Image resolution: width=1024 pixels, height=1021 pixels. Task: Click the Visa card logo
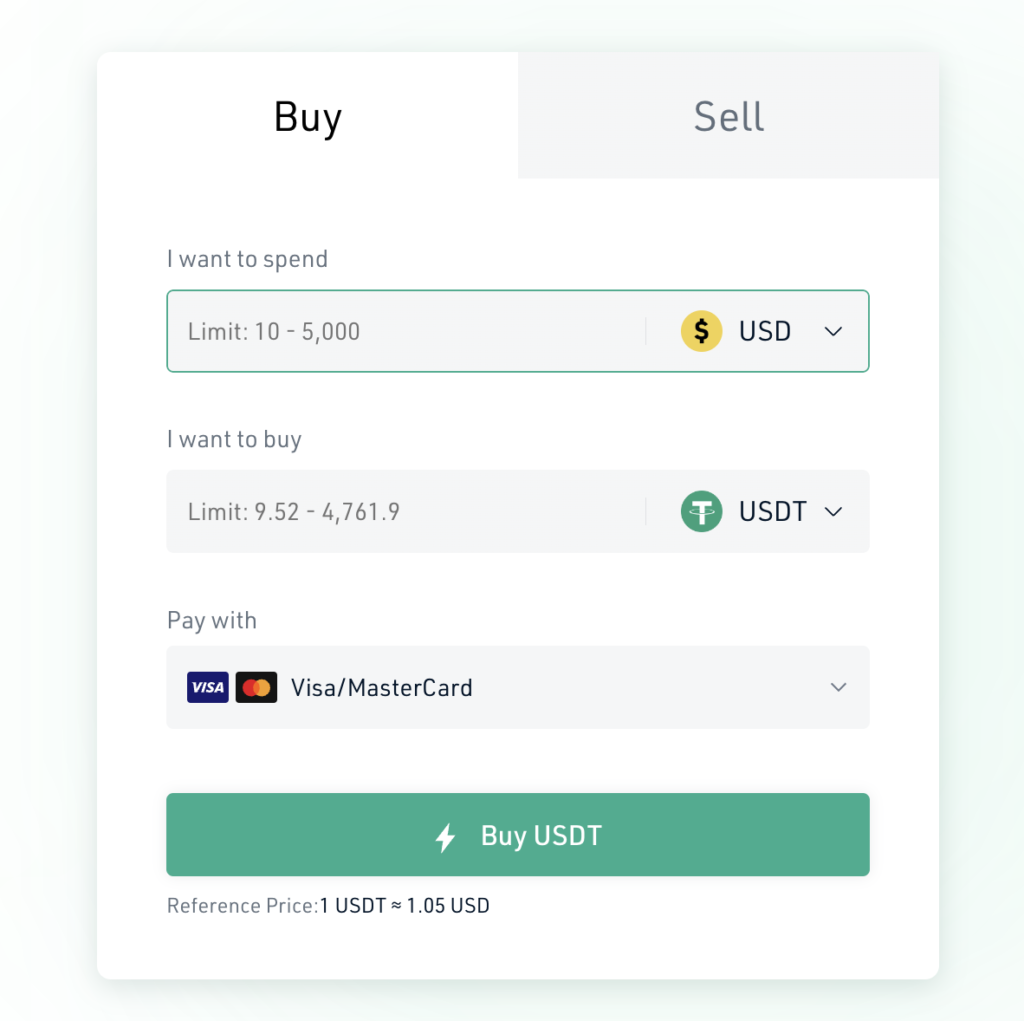[x=207, y=687]
